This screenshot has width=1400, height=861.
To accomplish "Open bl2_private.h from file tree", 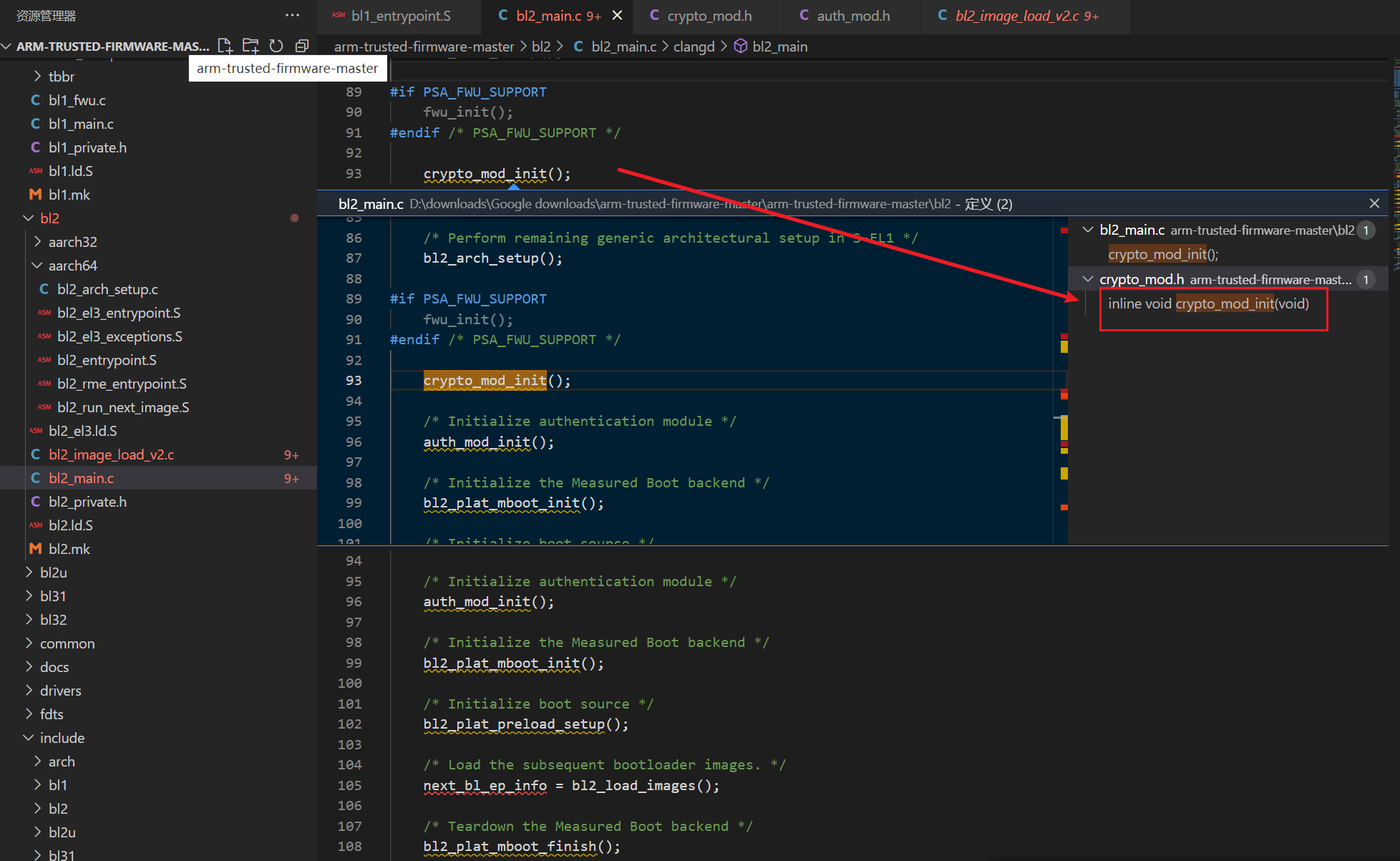I will 87,502.
